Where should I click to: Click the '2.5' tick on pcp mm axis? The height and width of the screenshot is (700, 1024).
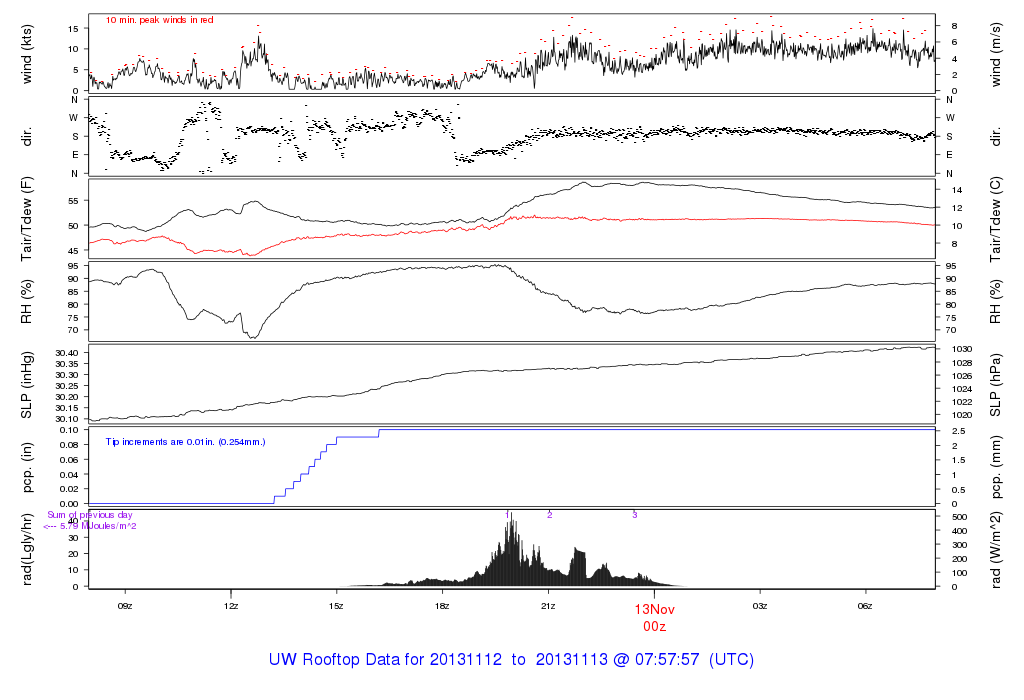959,432
